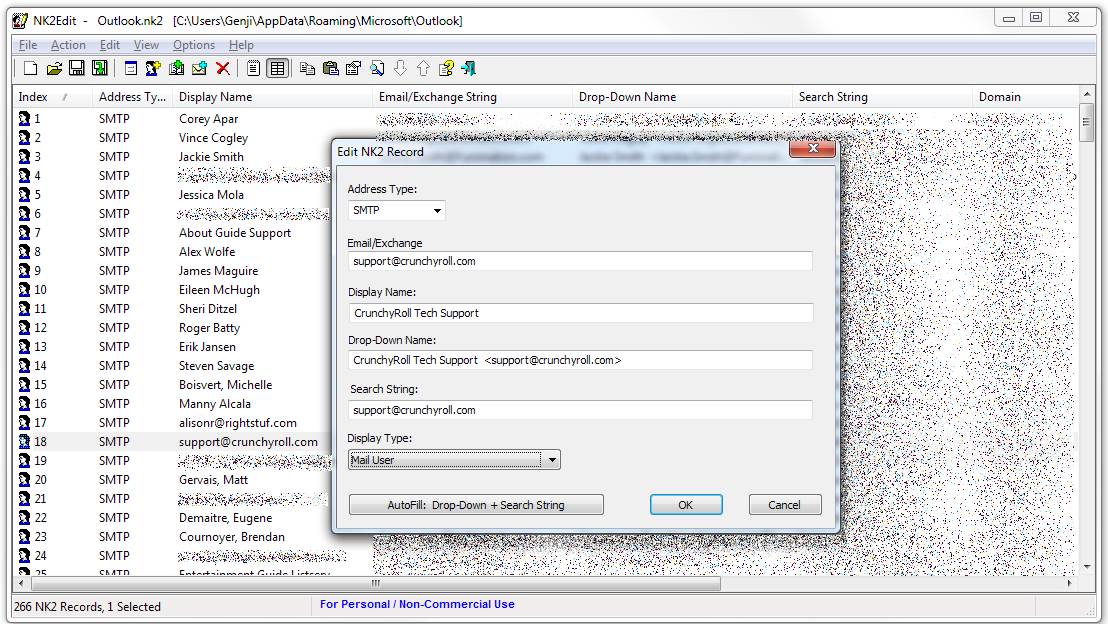Image resolution: width=1108 pixels, height=624 pixels.
Task: Toggle the table view mode button
Action: [278, 69]
